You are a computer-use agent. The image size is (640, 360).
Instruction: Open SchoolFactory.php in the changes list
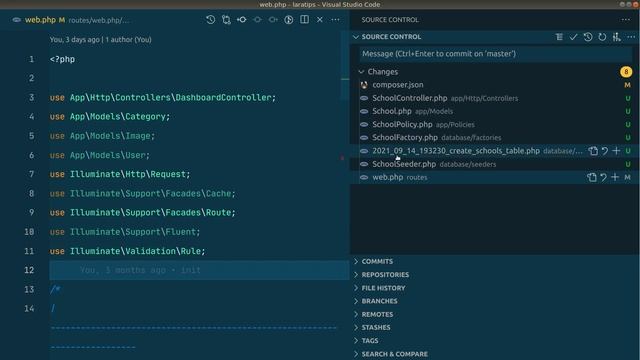tap(405, 138)
